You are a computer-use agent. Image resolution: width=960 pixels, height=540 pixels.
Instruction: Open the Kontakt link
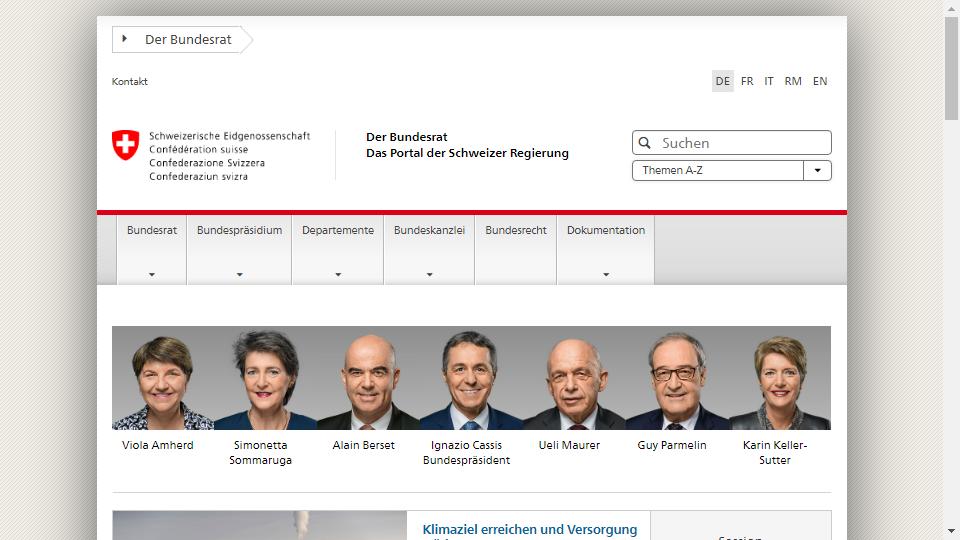130,81
